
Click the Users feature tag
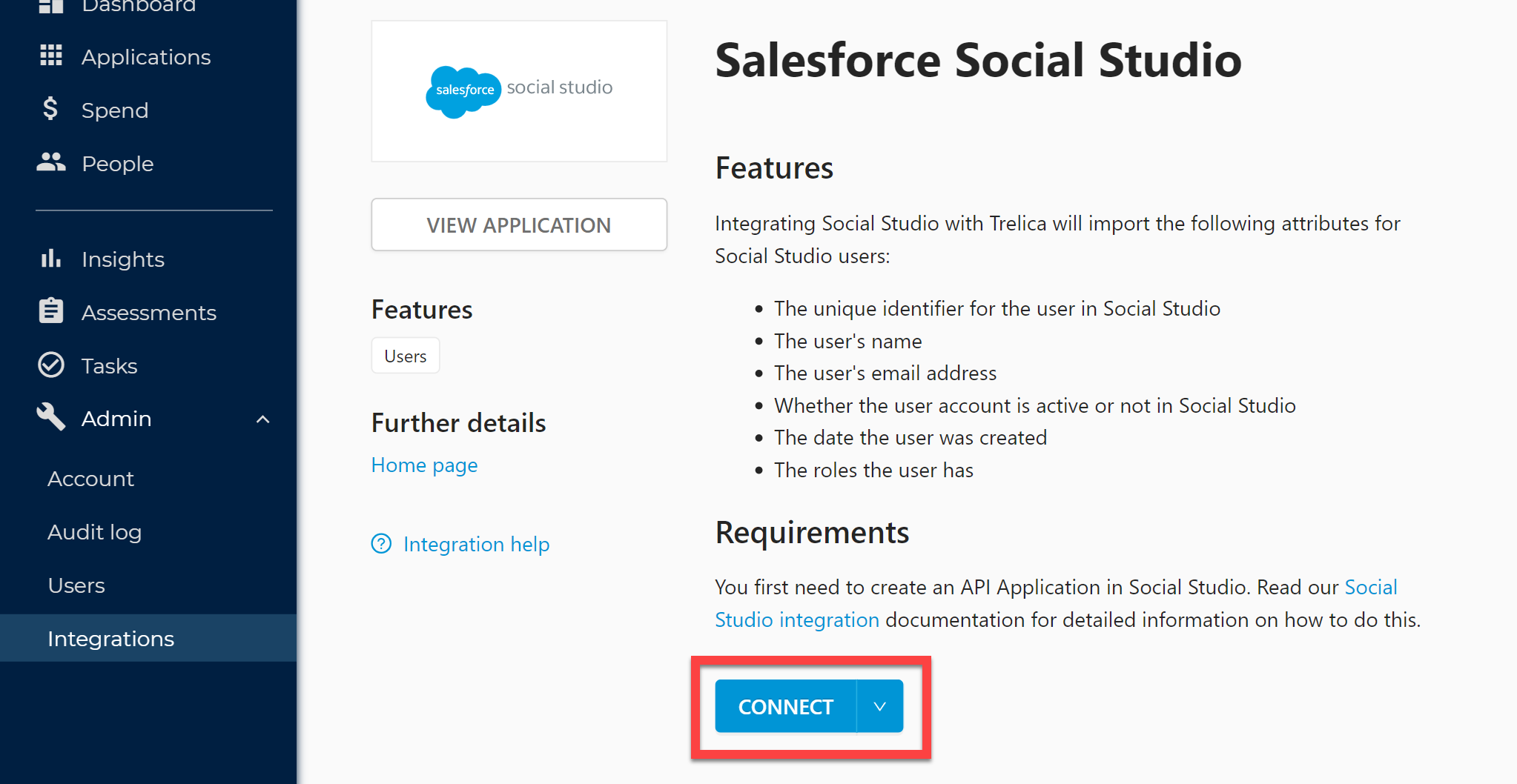click(406, 356)
